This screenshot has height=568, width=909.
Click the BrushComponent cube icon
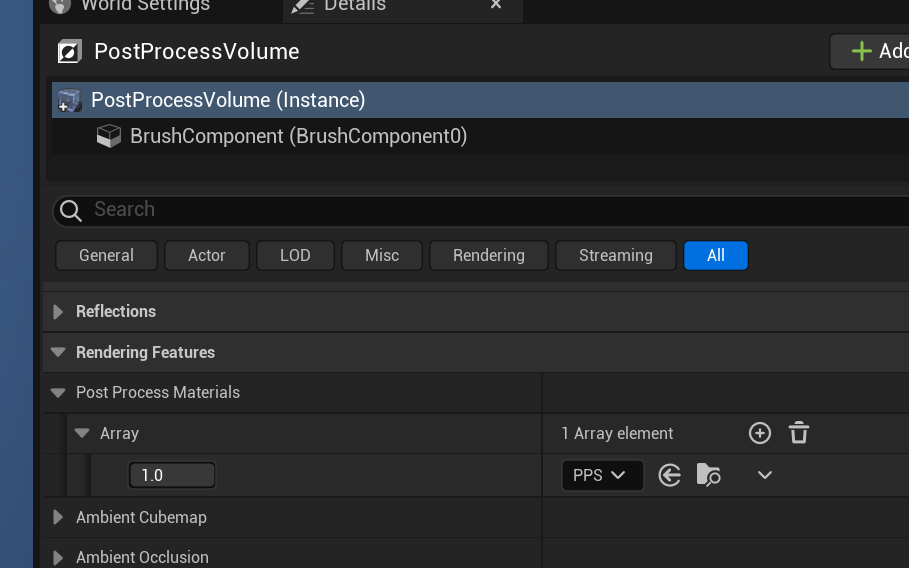click(x=108, y=136)
